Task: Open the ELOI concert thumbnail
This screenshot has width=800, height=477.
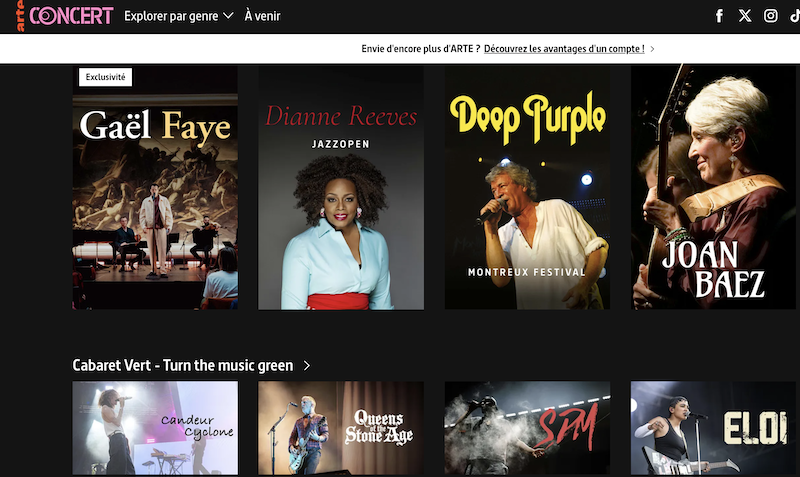Action: click(x=713, y=428)
